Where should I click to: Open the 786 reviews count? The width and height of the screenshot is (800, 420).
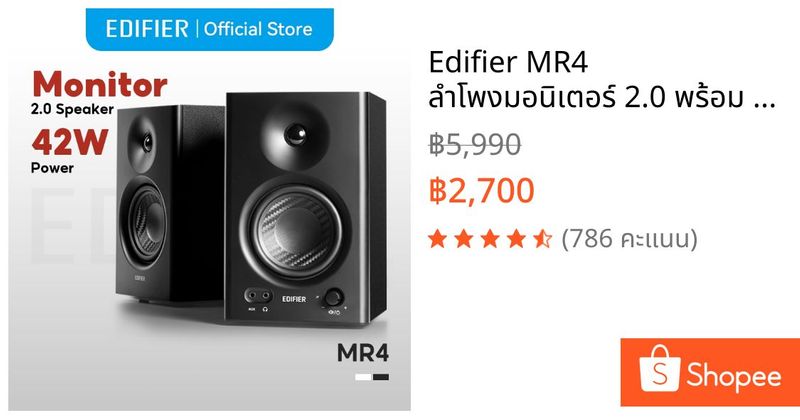click(x=629, y=238)
